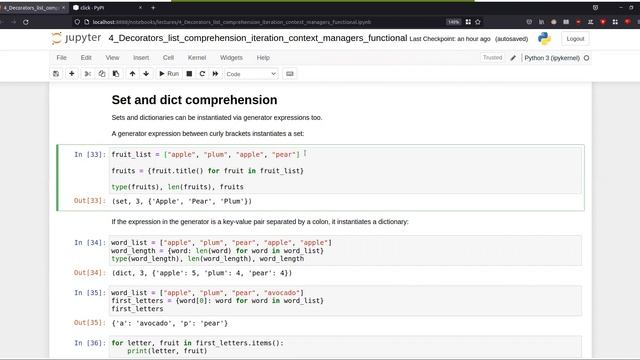Interrupt the kernel with the stop icon
The height and width of the screenshot is (360, 640).
pyautogui.click(x=189, y=74)
